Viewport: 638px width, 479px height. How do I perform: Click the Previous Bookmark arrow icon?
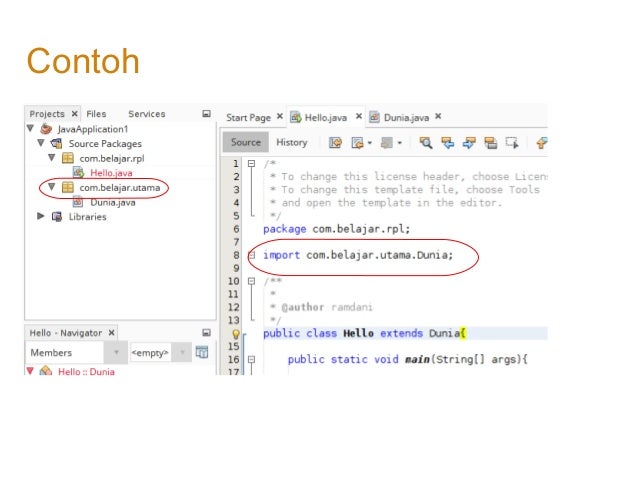542,143
